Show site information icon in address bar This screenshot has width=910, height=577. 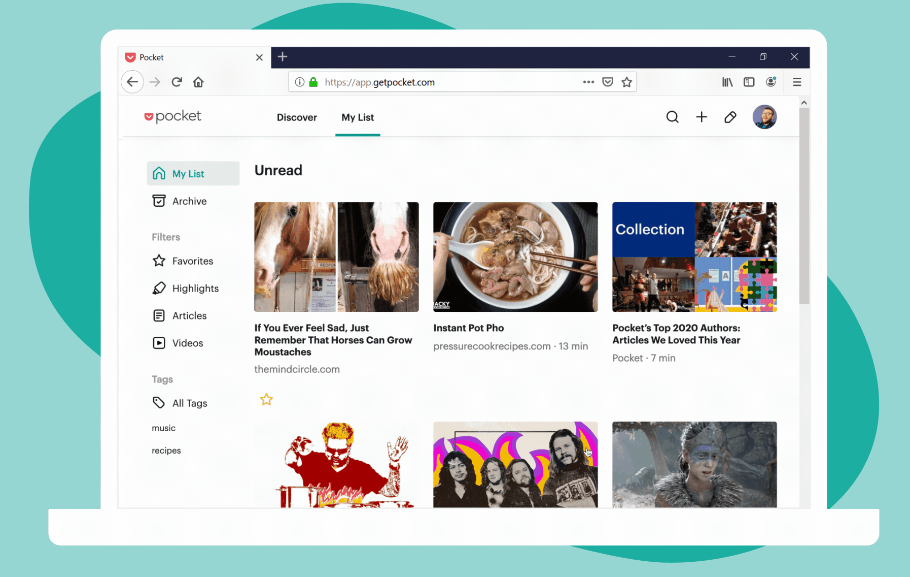299,82
